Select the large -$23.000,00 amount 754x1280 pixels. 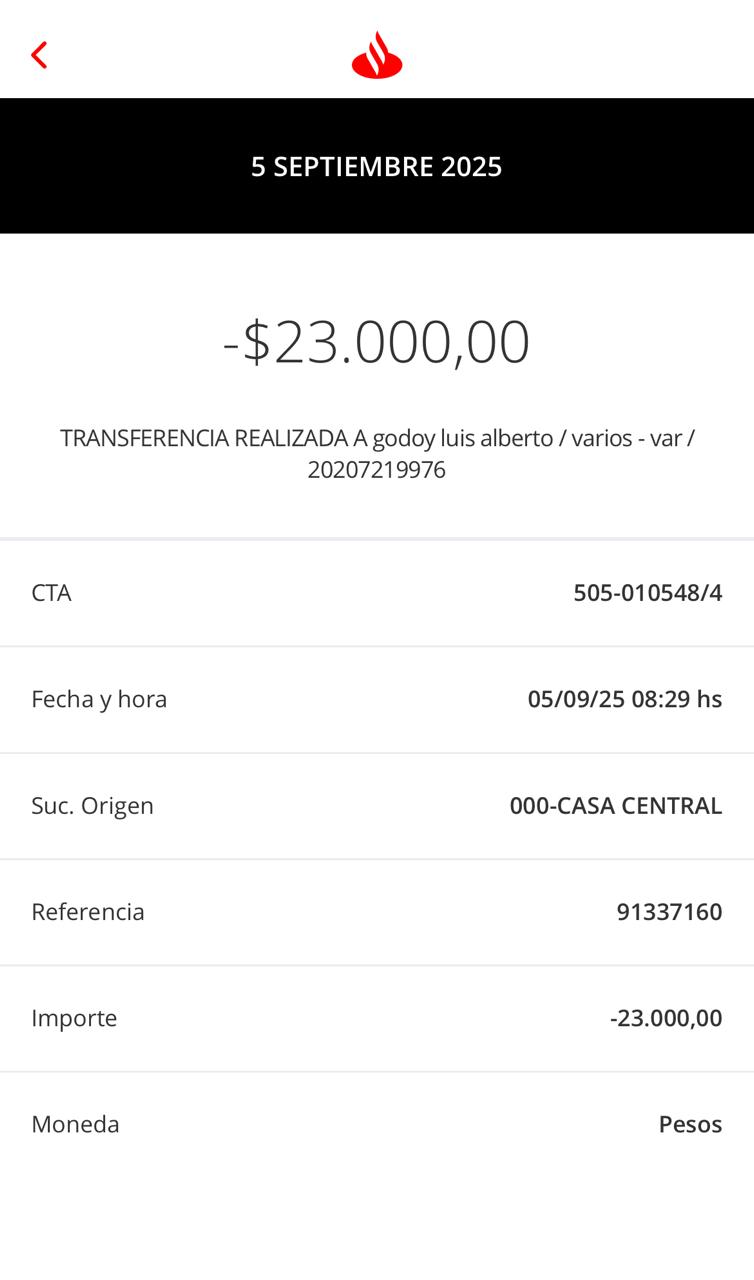[377, 342]
